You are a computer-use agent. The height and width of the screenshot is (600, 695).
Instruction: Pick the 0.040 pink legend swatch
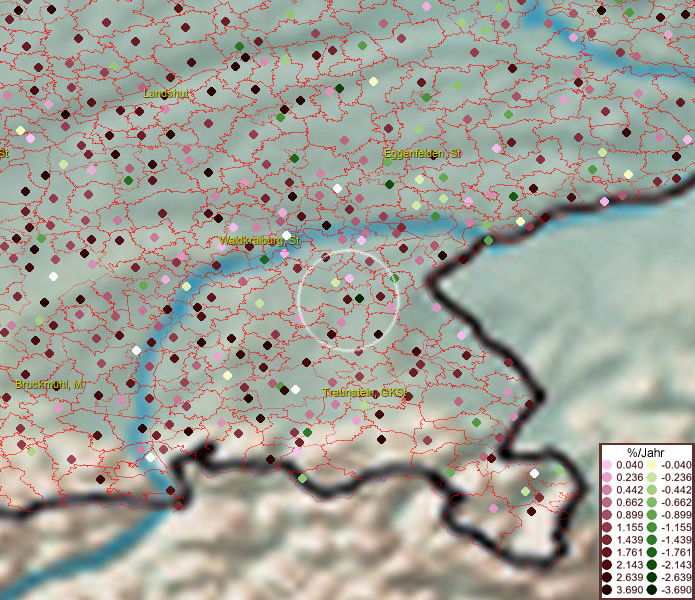click(607, 465)
